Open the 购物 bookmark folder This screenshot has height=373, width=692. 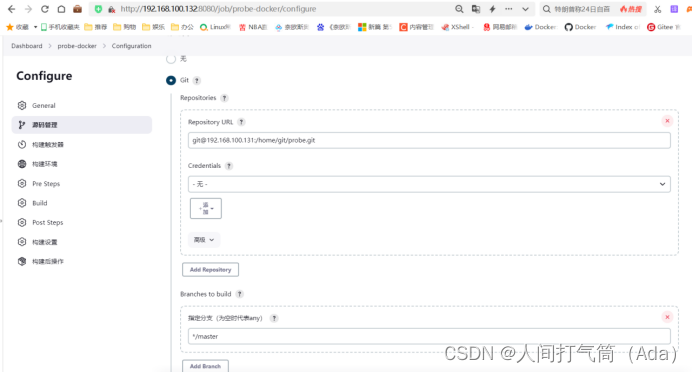[124, 27]
